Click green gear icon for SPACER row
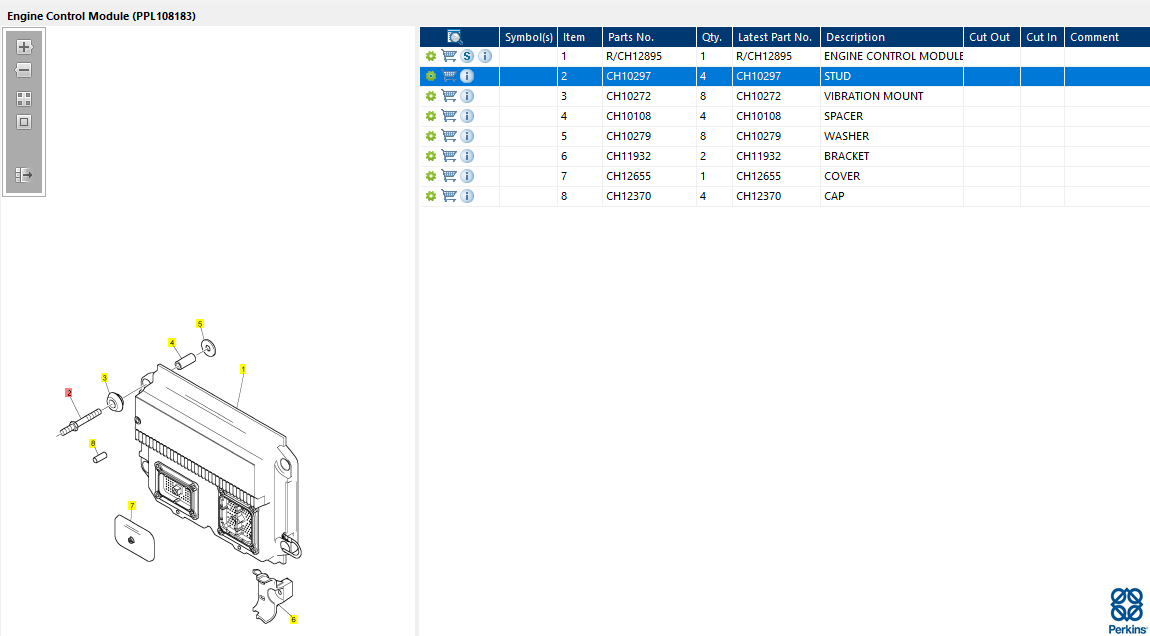Image resolution: width=1150 pixels, height=636 pixels. tap(431, 116)
